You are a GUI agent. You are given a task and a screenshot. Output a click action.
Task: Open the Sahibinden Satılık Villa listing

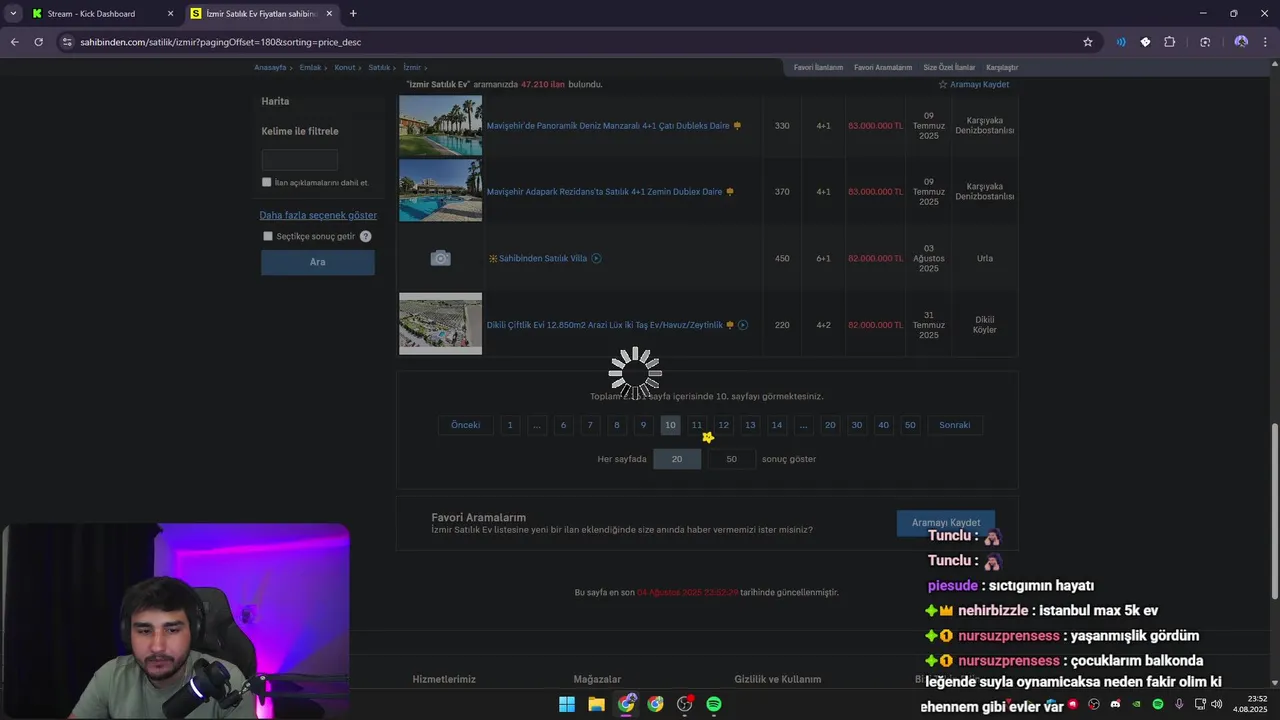pyautogui.click(x=543, y=258)
